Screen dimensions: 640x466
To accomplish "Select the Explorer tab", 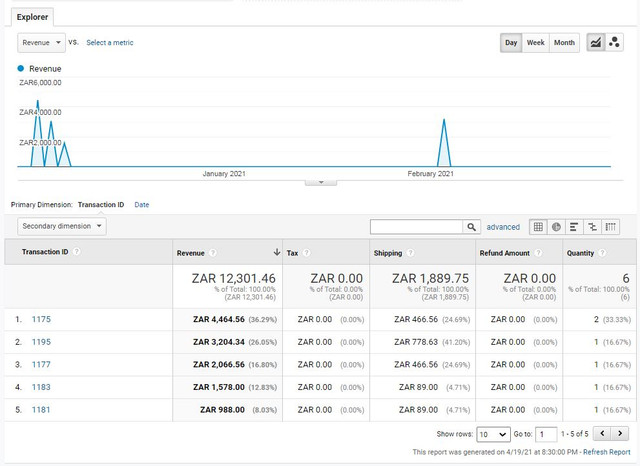I will 32,17.
